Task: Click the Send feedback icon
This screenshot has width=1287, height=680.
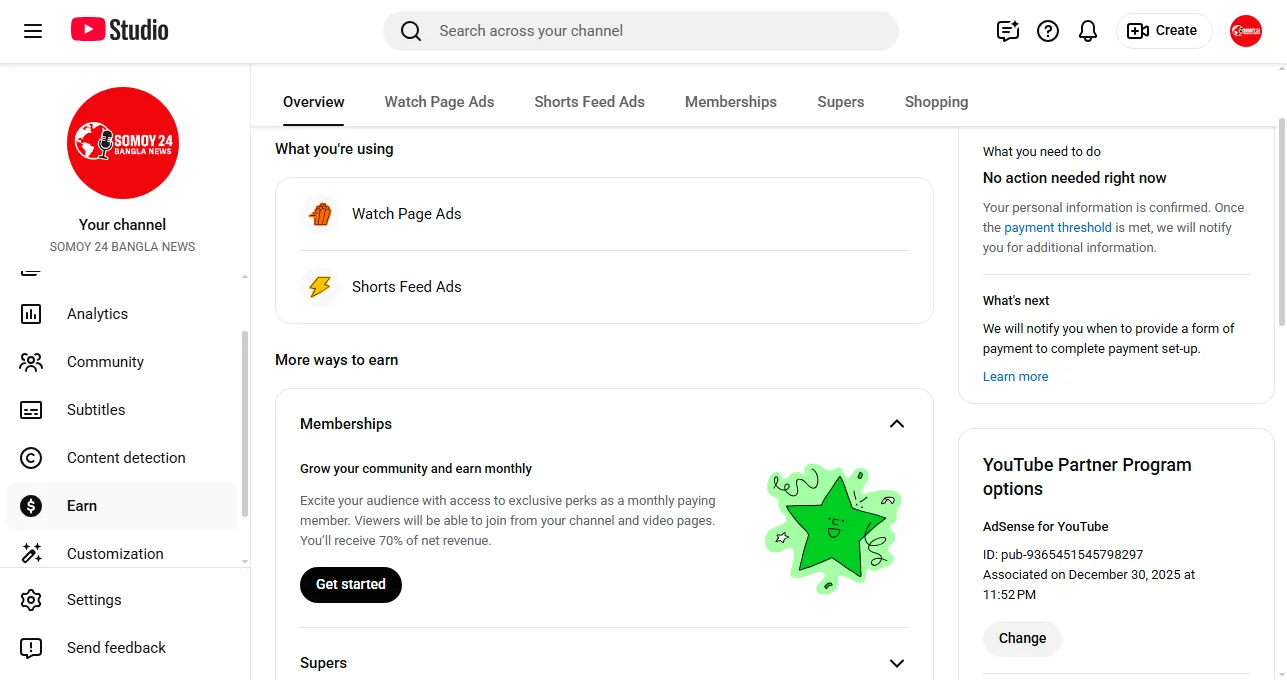Action: pos(31,648)
